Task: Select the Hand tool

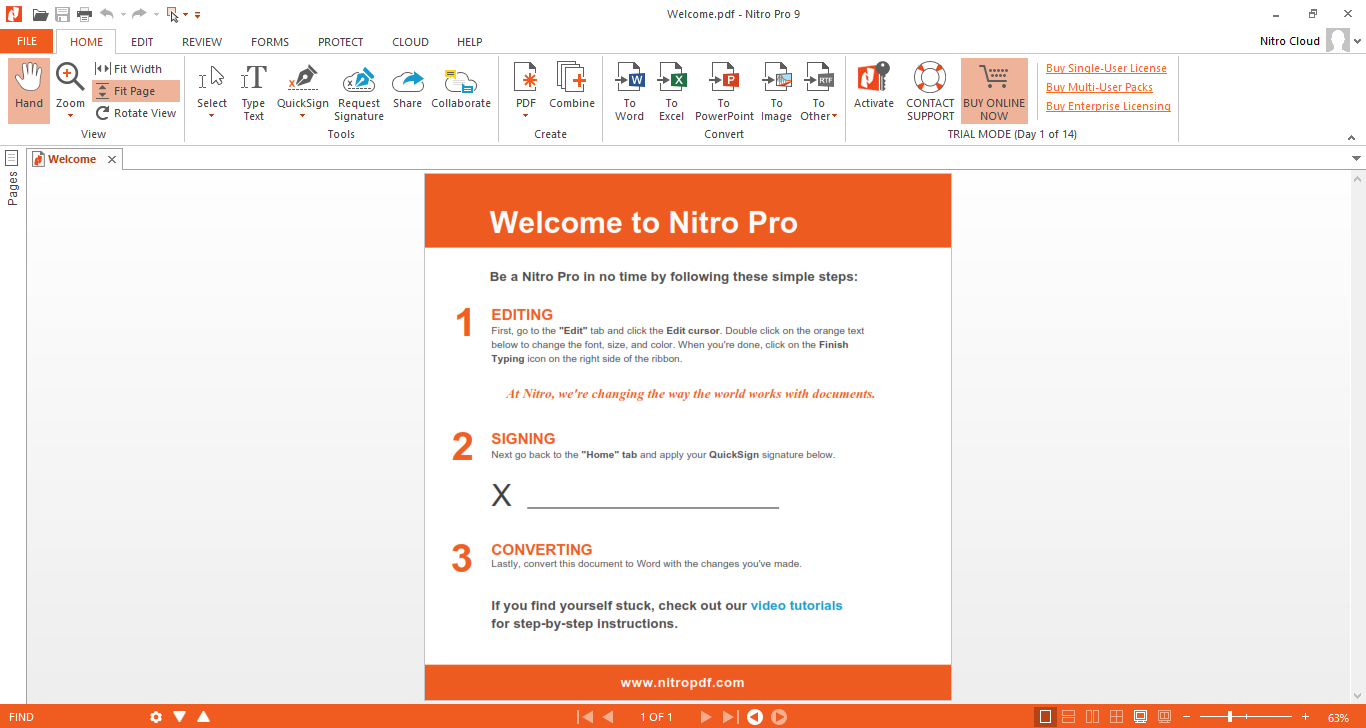Action: [29, 90]
